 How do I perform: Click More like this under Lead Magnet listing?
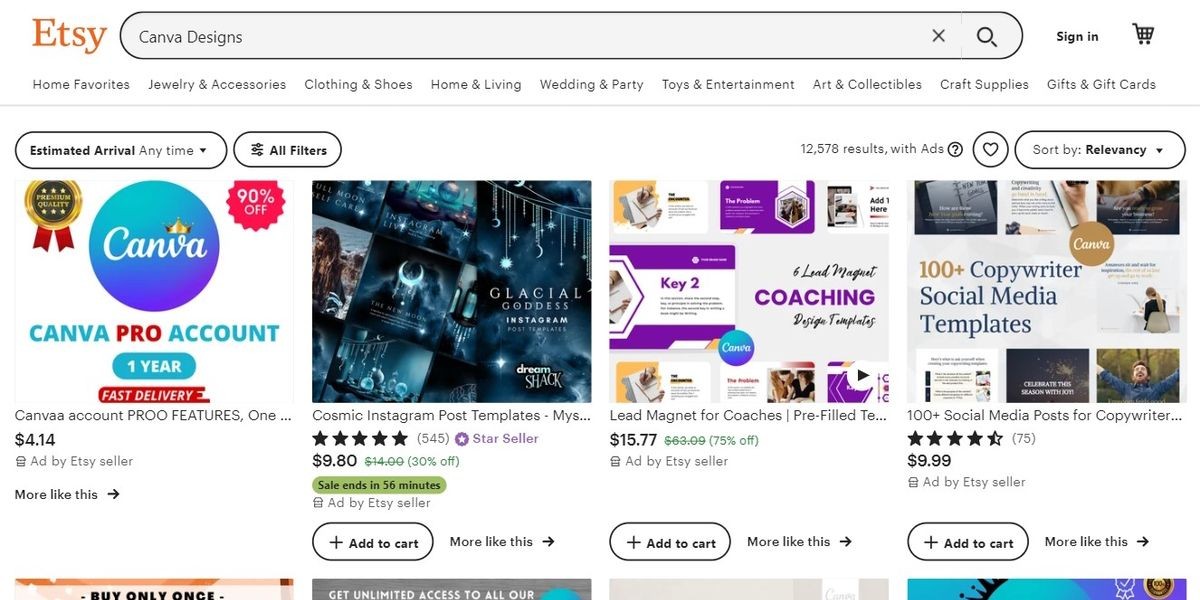pyautogui.click(x=799, y=542)
